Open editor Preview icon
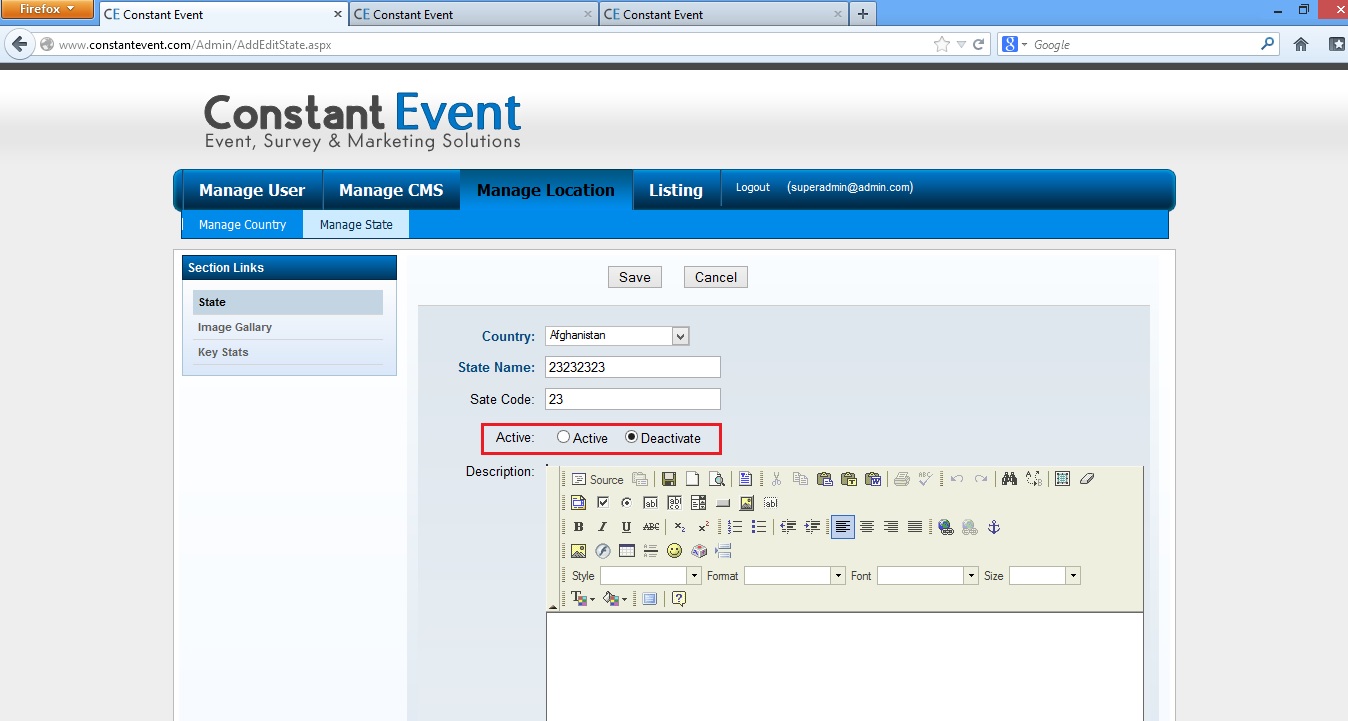Screen dimensions: 1348x721 [x=716, y=479]
